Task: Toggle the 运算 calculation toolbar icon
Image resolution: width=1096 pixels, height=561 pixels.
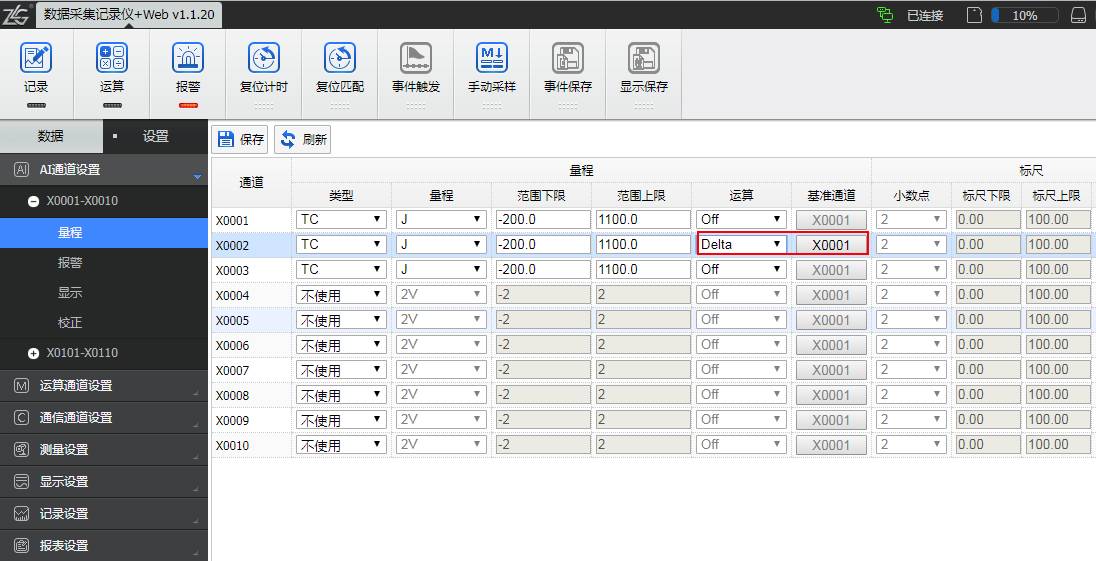Action: 112,60
